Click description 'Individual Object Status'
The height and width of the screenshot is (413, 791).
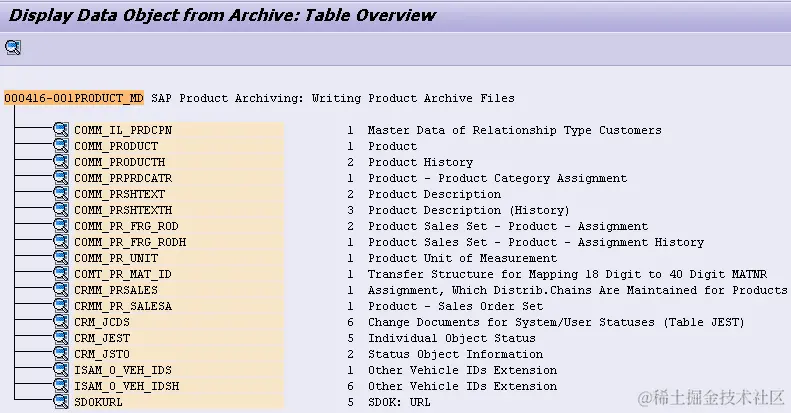tap(451, 338)
